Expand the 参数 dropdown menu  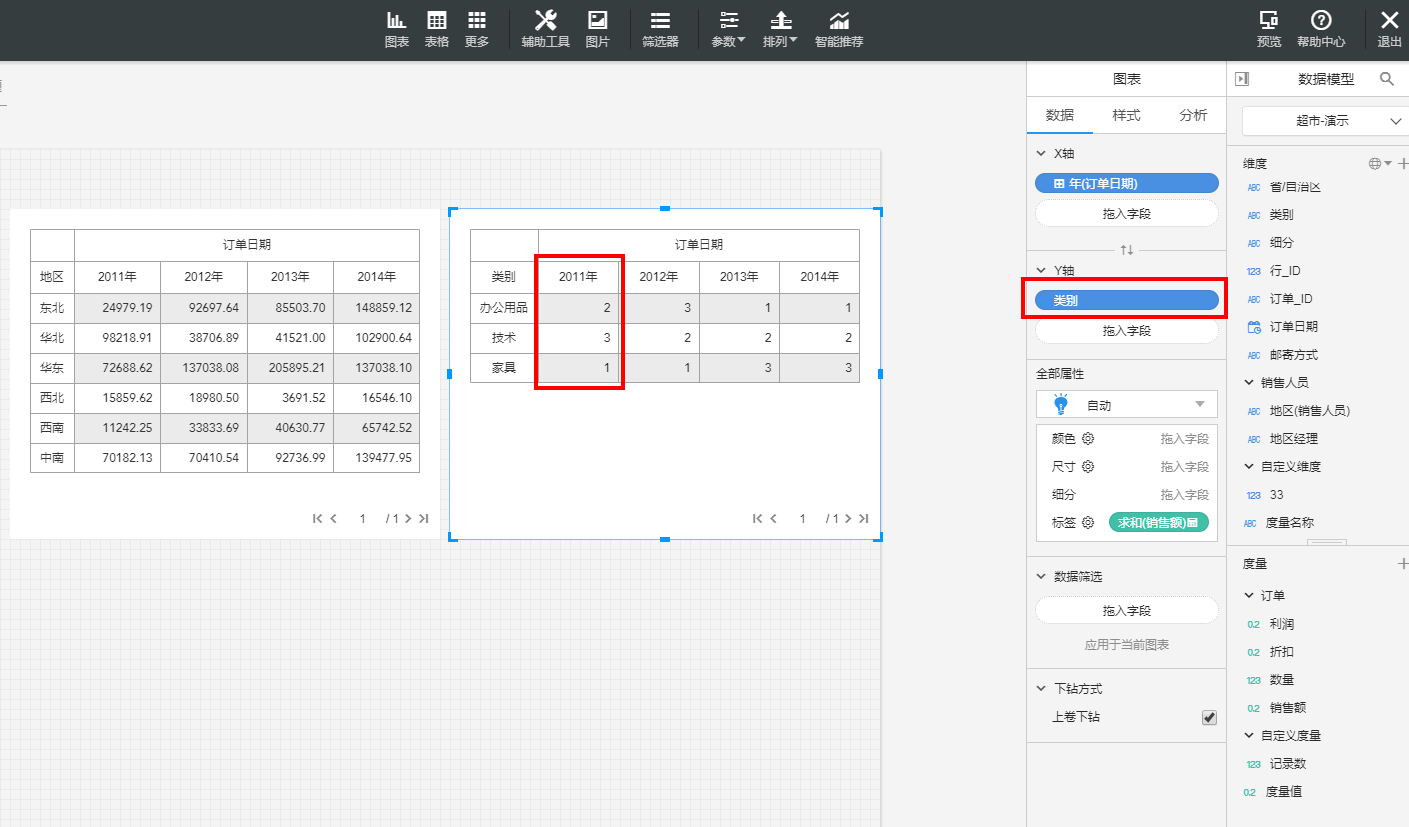pos(728,29)
